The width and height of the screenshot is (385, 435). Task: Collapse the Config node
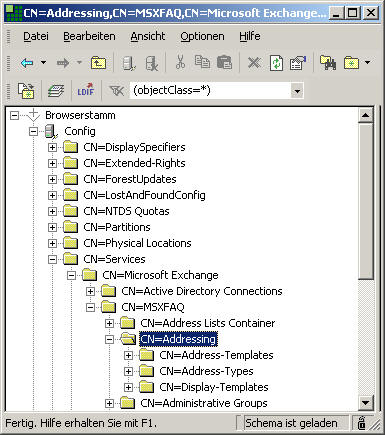33,132
